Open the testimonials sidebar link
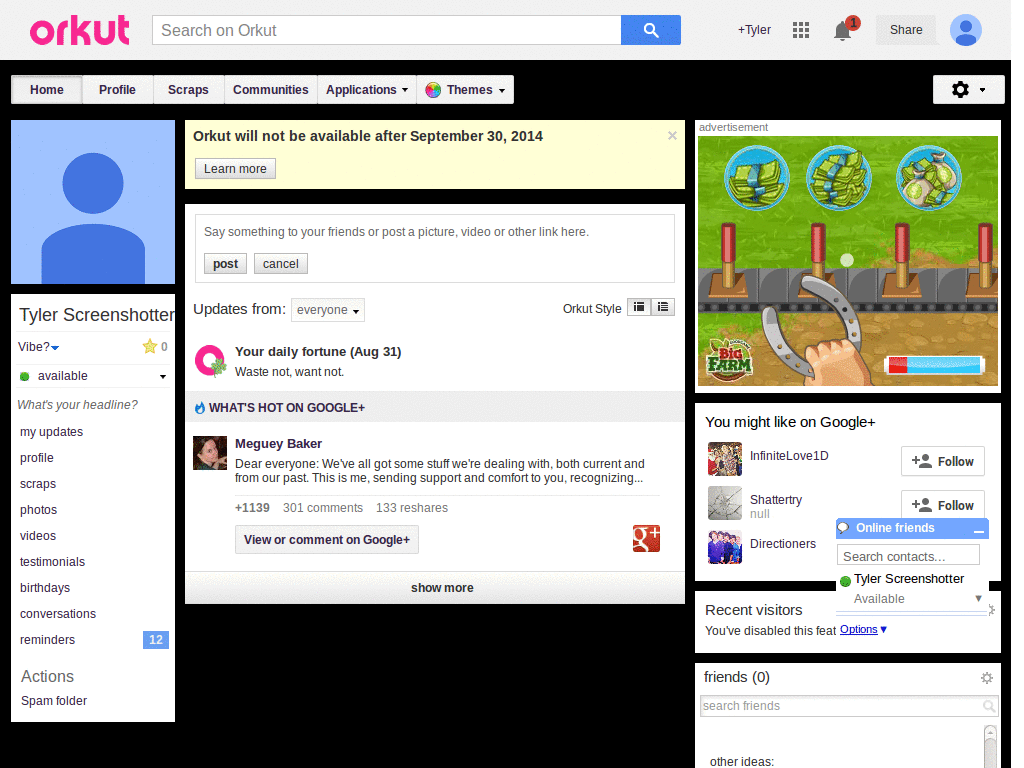 coord(52,562)
